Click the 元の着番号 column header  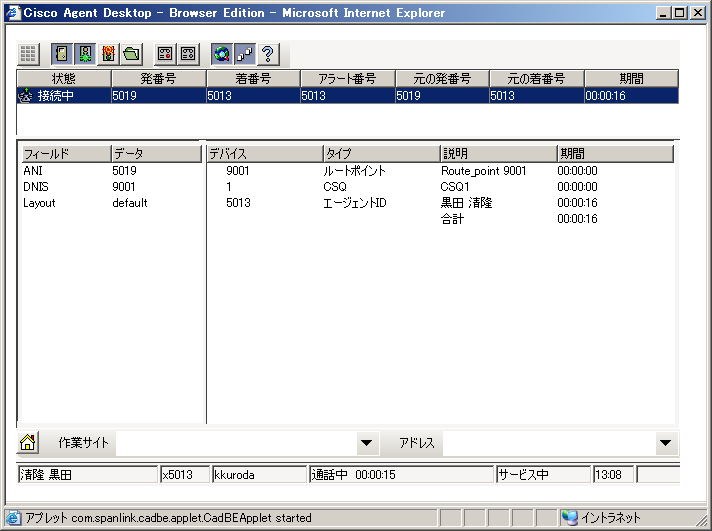tap(537, 79)
